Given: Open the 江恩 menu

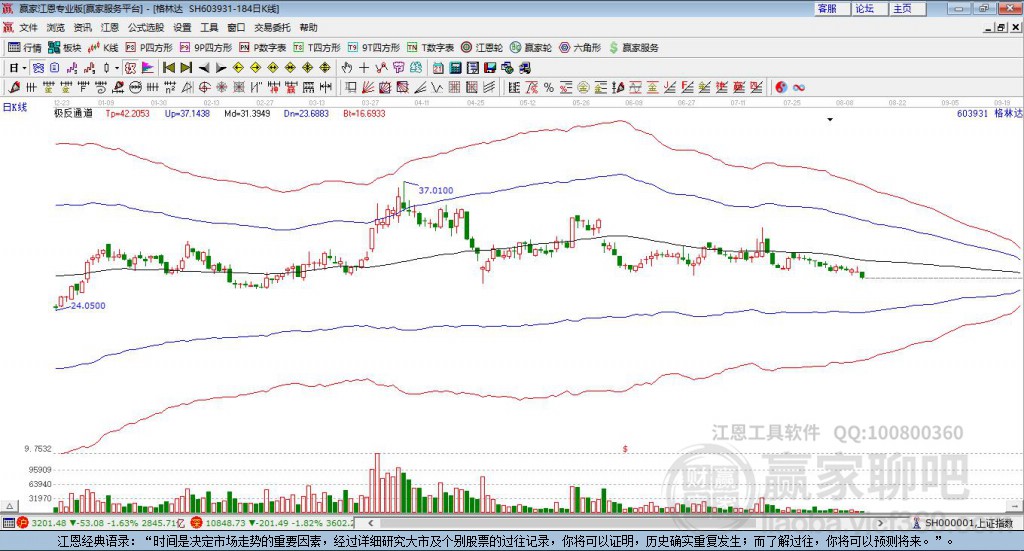Looking at the screenshot, I should [110, 27].
